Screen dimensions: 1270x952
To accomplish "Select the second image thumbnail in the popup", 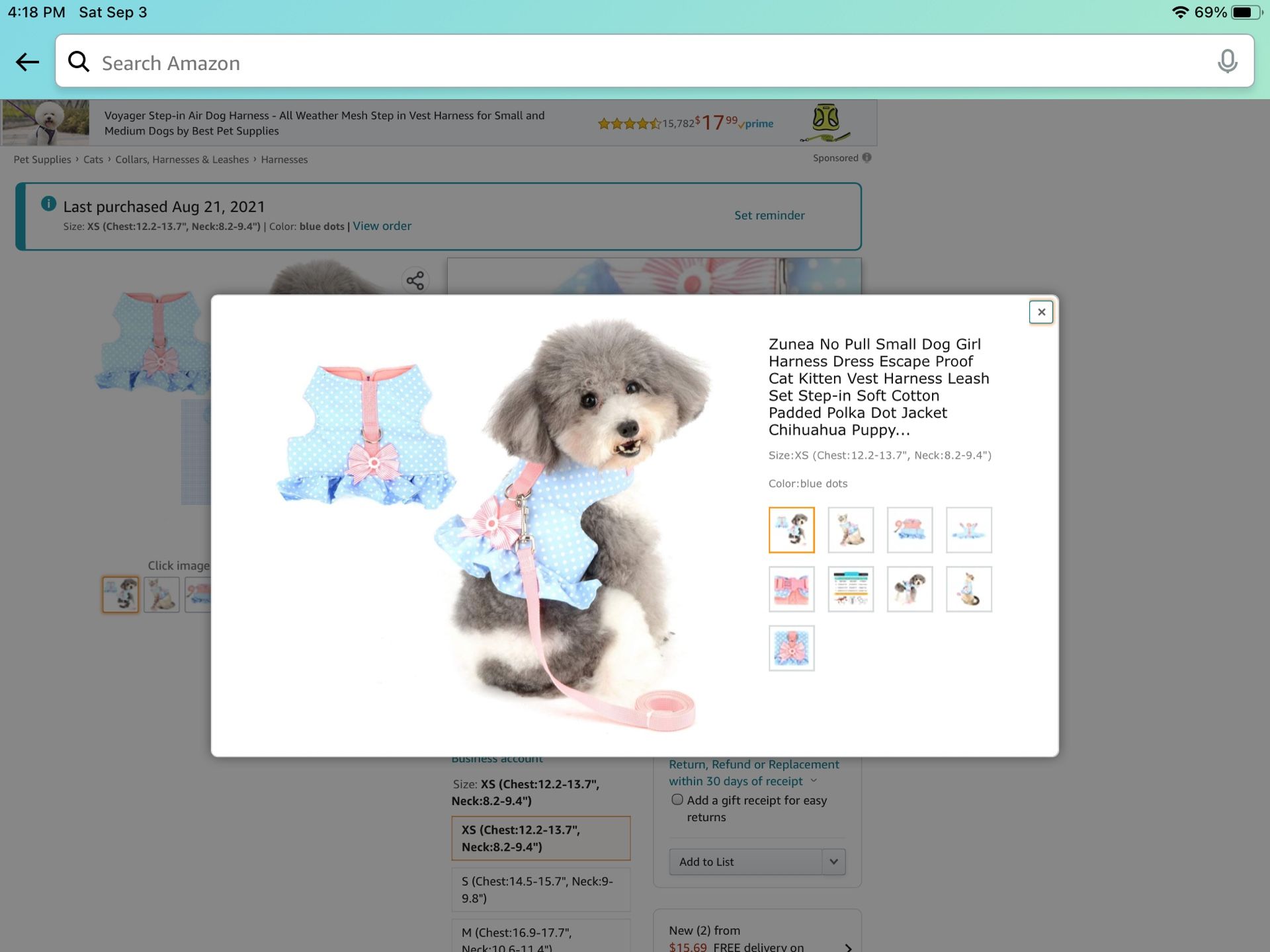I will pos(851,530).
